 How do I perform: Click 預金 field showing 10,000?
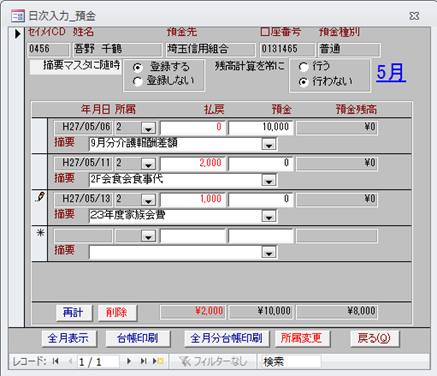[x=261, y=127]
